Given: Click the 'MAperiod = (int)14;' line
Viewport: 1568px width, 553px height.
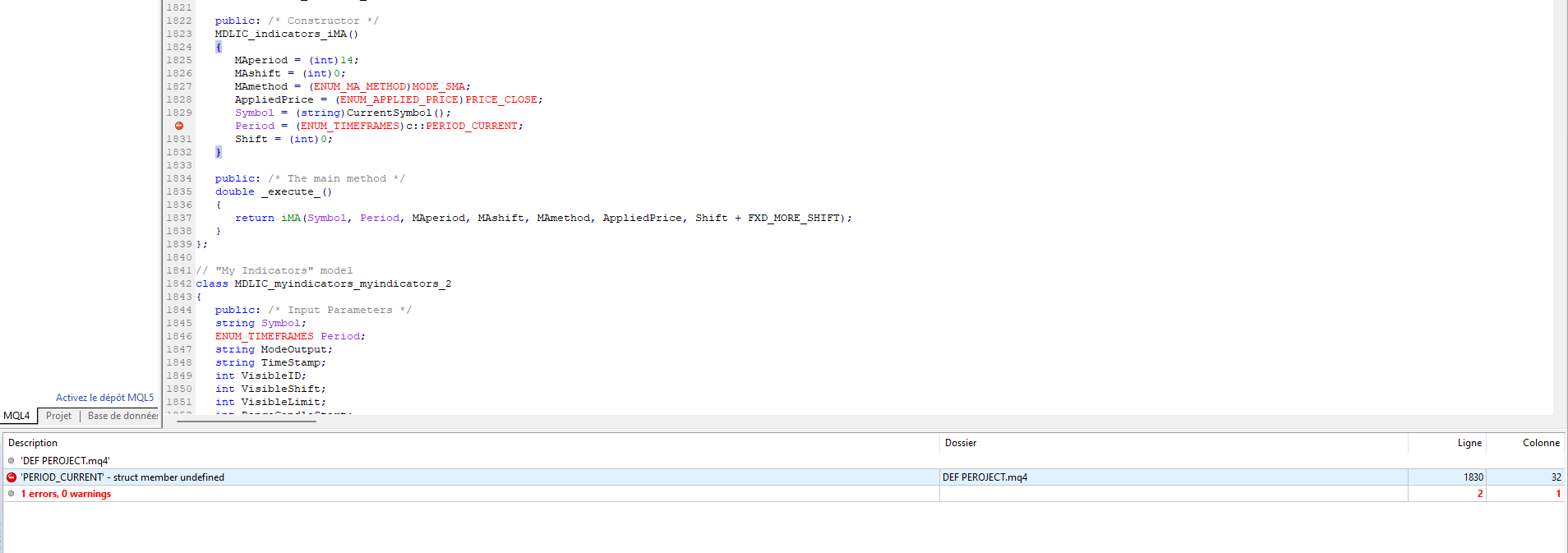Looking at the screenshot, I should pos(297,60).
